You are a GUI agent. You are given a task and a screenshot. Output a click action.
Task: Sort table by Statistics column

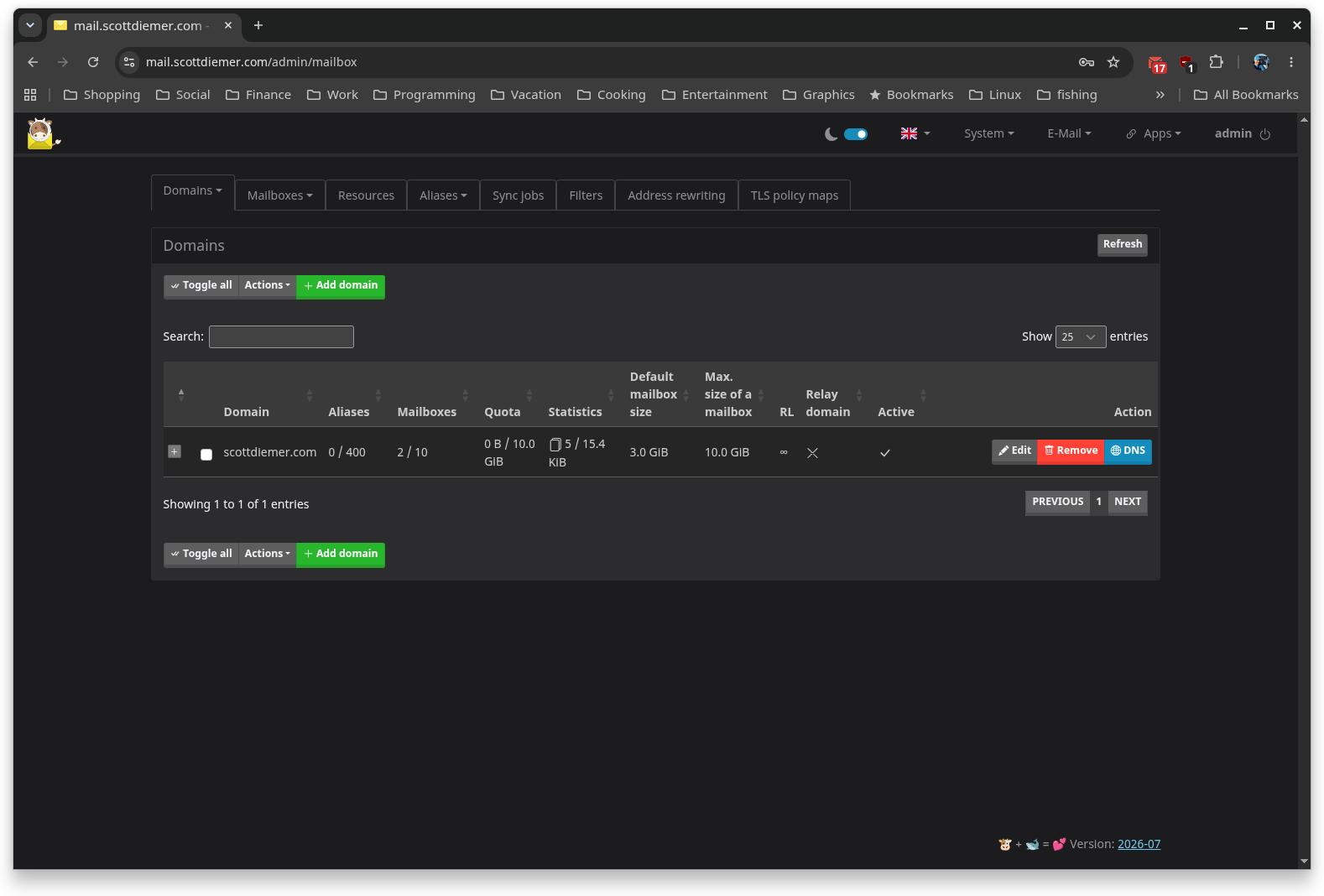tap(583, 394)
